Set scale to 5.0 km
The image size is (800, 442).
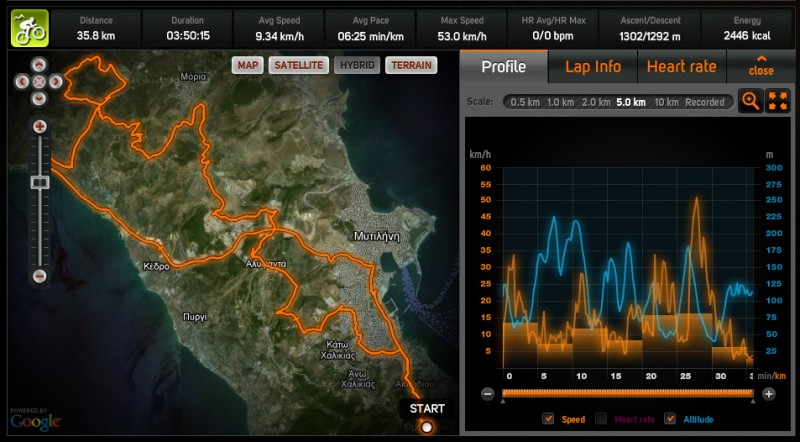pos(631,102)
